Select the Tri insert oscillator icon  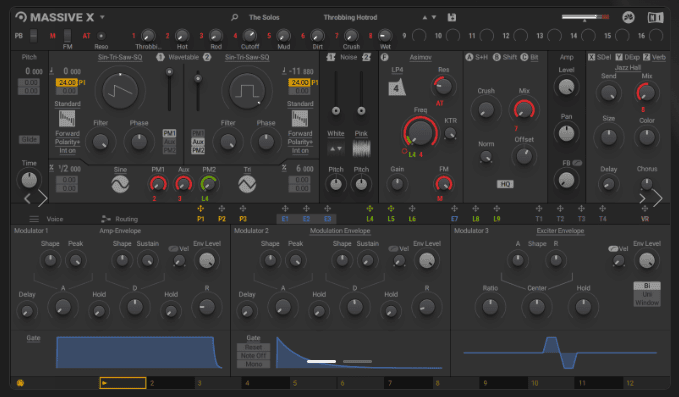pyautogui.click(x=247, y=184)
